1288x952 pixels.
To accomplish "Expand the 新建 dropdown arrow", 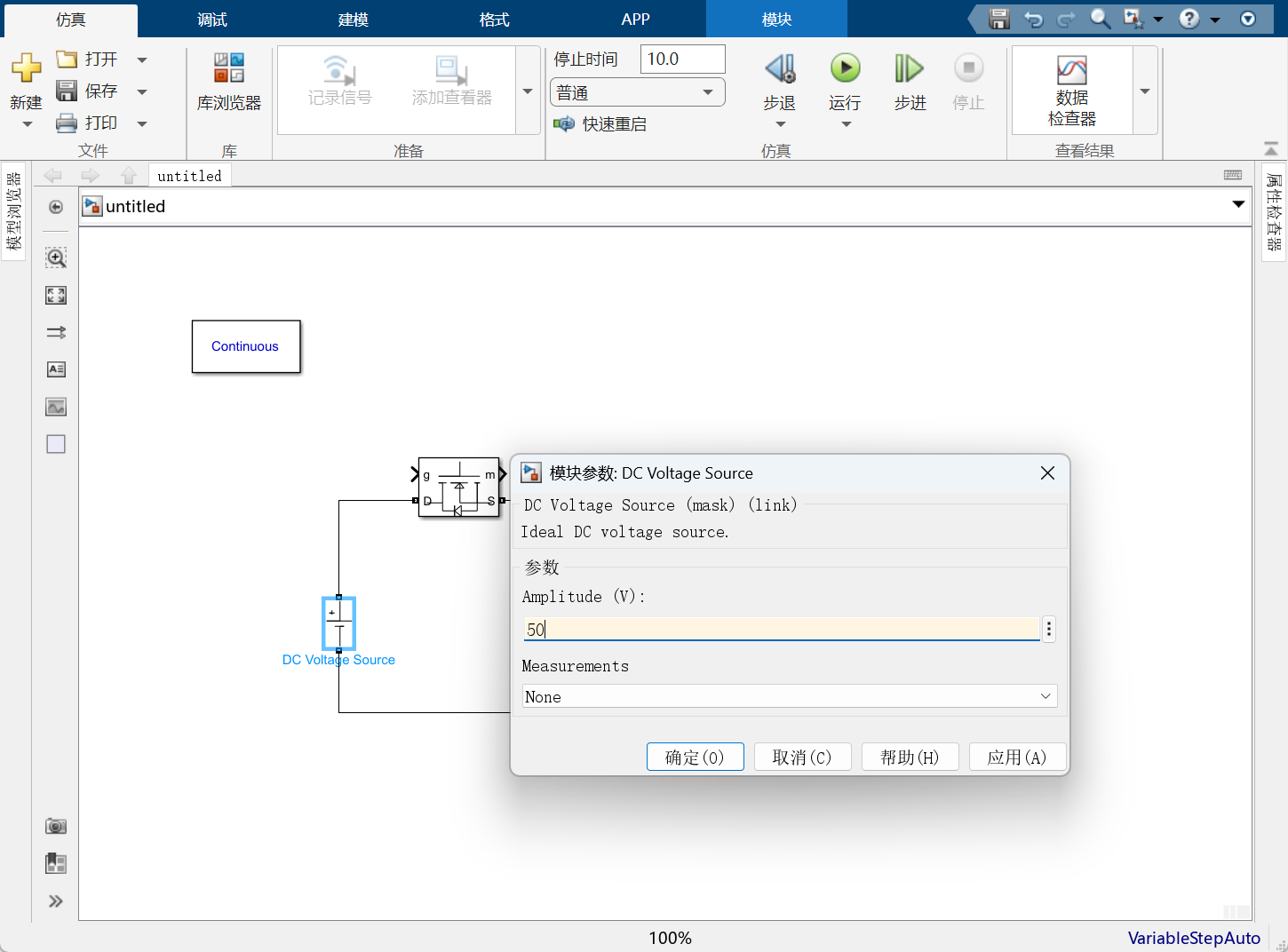I will [27, 124].
